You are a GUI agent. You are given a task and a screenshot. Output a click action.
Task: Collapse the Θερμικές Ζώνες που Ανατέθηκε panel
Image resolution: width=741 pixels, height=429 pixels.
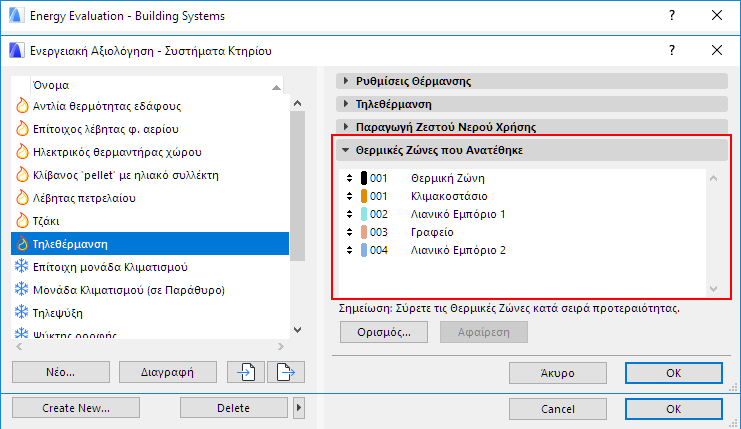[347, 150]
